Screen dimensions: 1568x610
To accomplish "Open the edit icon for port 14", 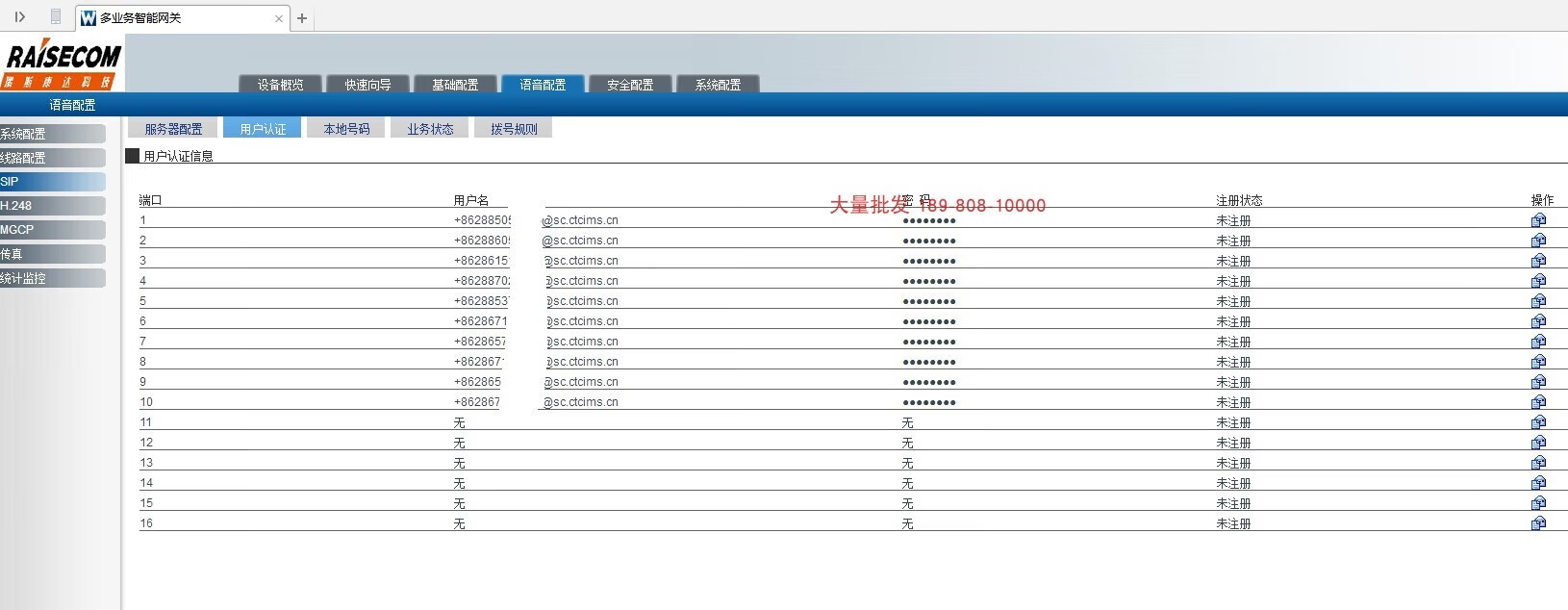I will point(1538,483).
